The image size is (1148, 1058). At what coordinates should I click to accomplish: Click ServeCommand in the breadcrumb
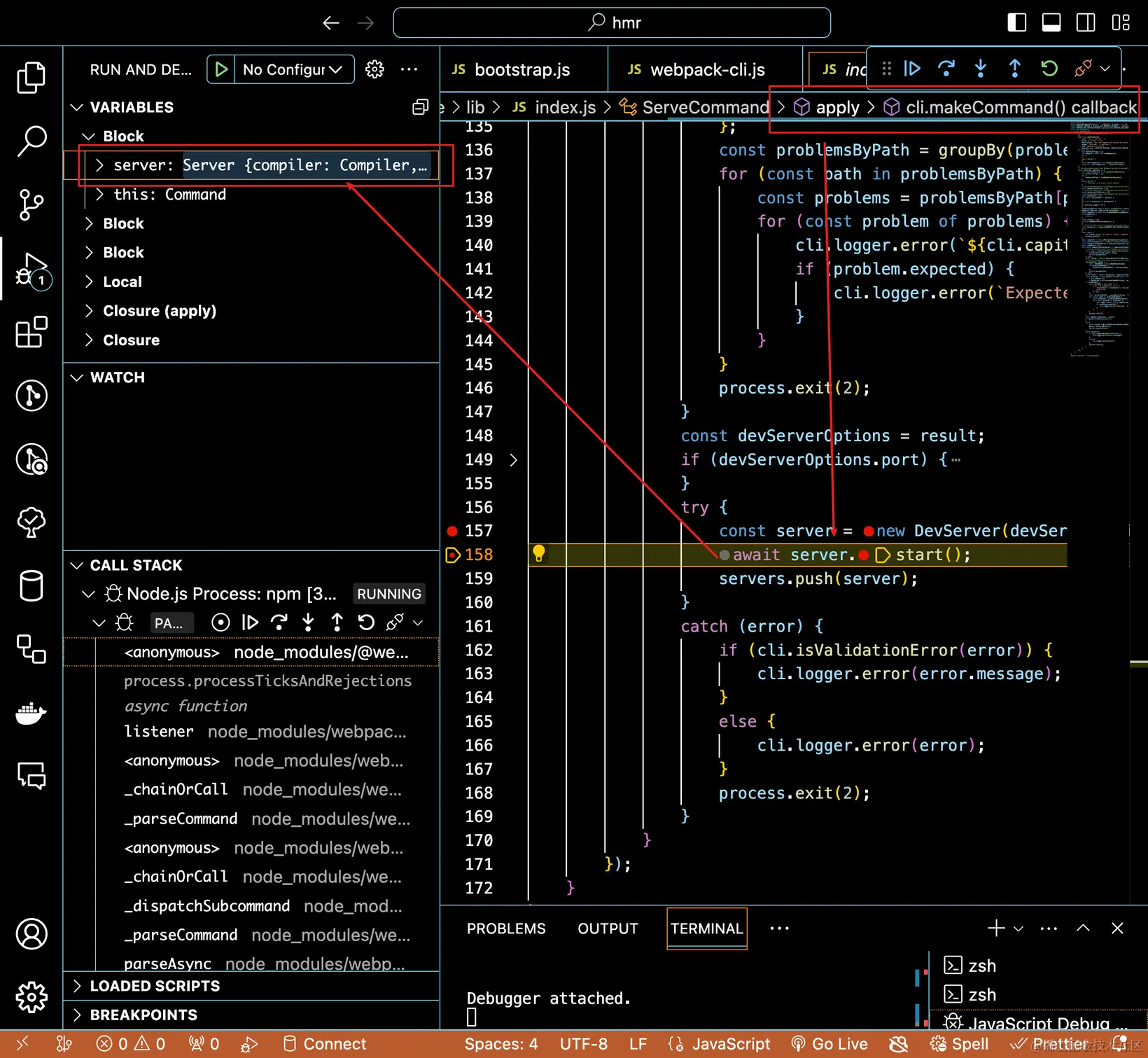pyautogui.click(x=705, y=107)
